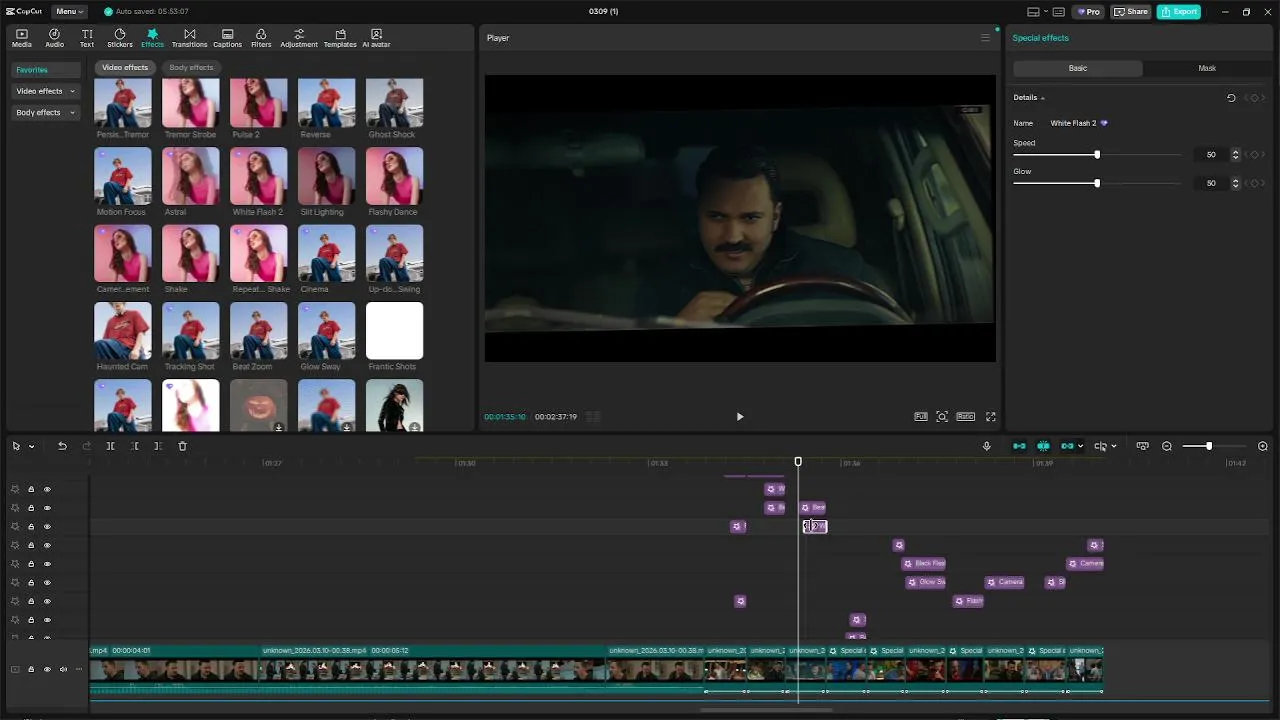Image resolution: width=1280 pixels, height=720 pixels.
Task: Open the split scene options dropdown
Action: click(x=1114, y=446)
